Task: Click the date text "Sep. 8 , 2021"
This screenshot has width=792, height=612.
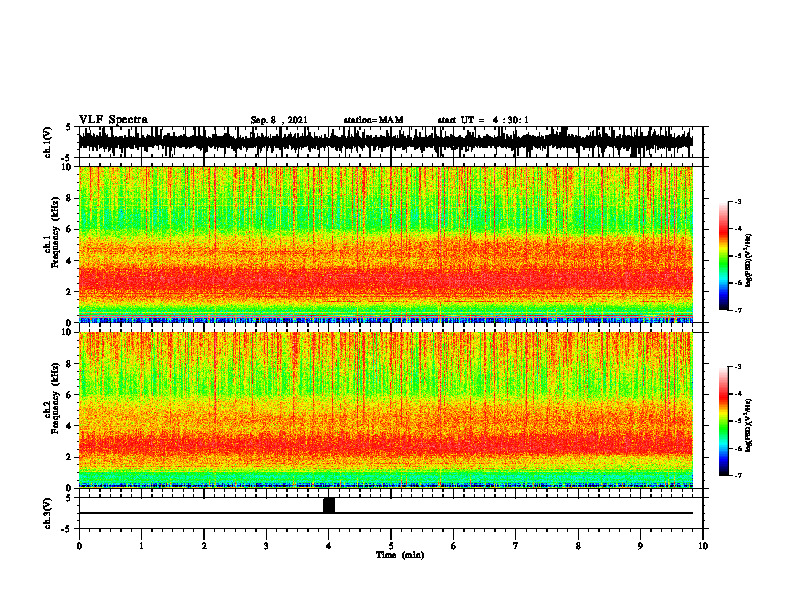Action: [279, 120]
